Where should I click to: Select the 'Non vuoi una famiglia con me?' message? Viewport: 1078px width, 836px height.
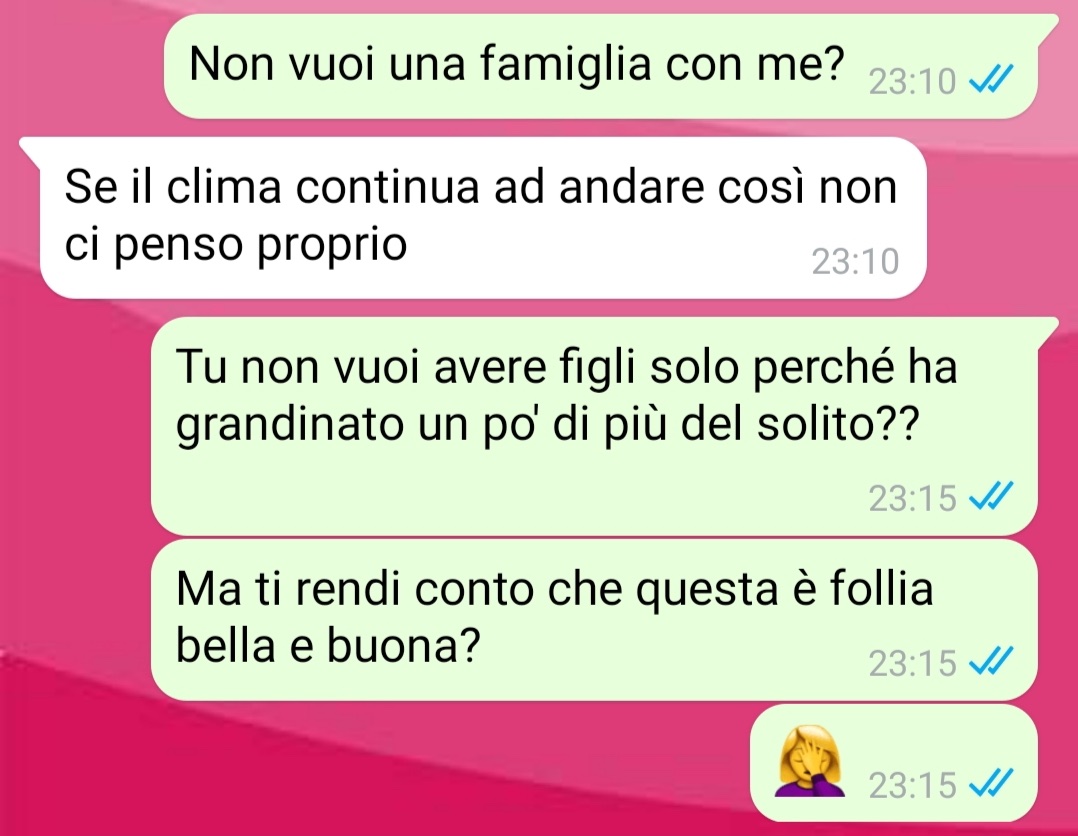[x=600, y=66]
